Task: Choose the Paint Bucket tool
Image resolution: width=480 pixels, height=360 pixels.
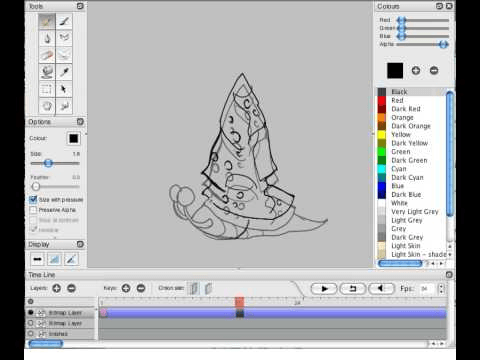Action: tap(47, 72)
